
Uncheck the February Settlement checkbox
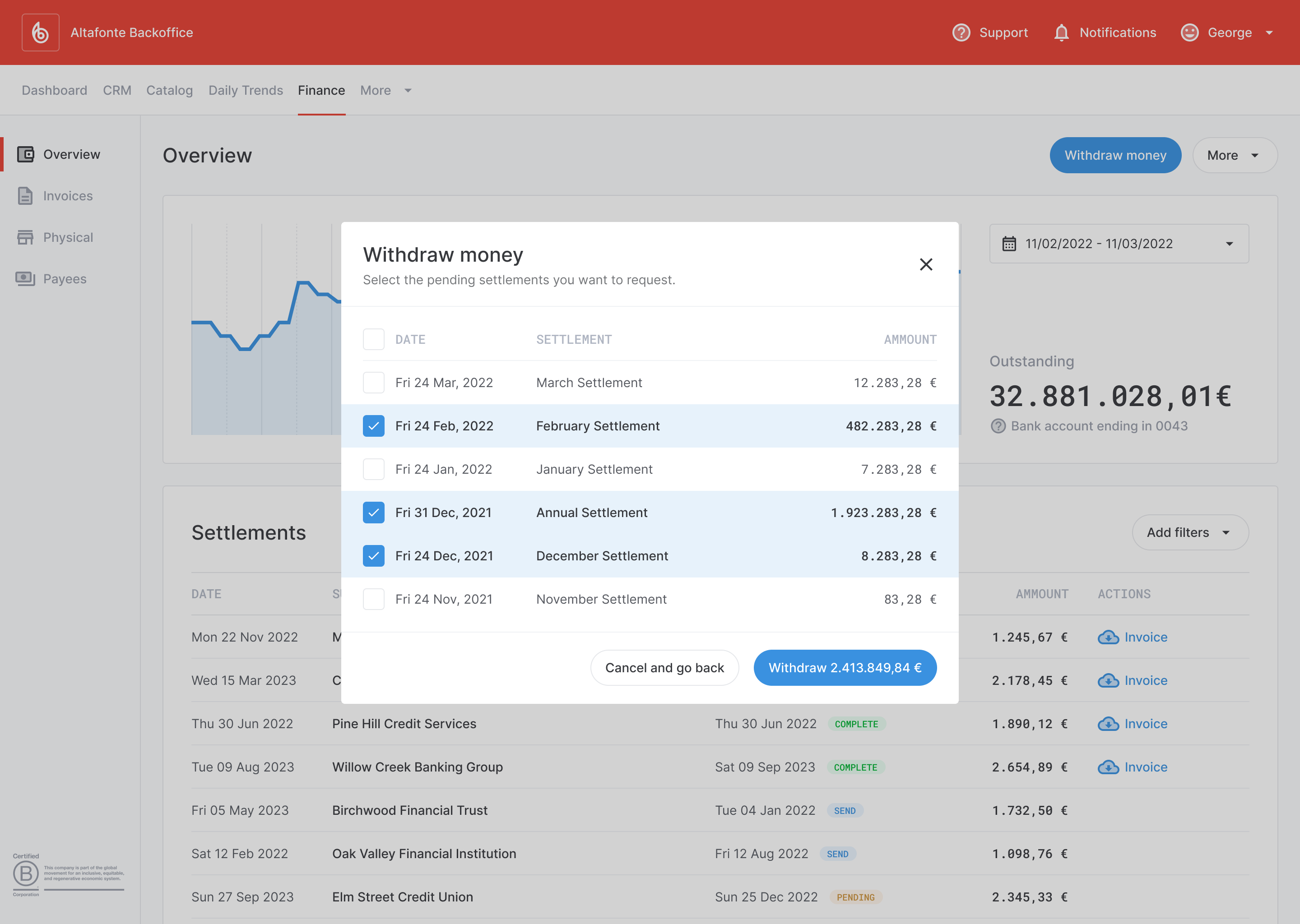pyautogui.click(x=373, y=426)
